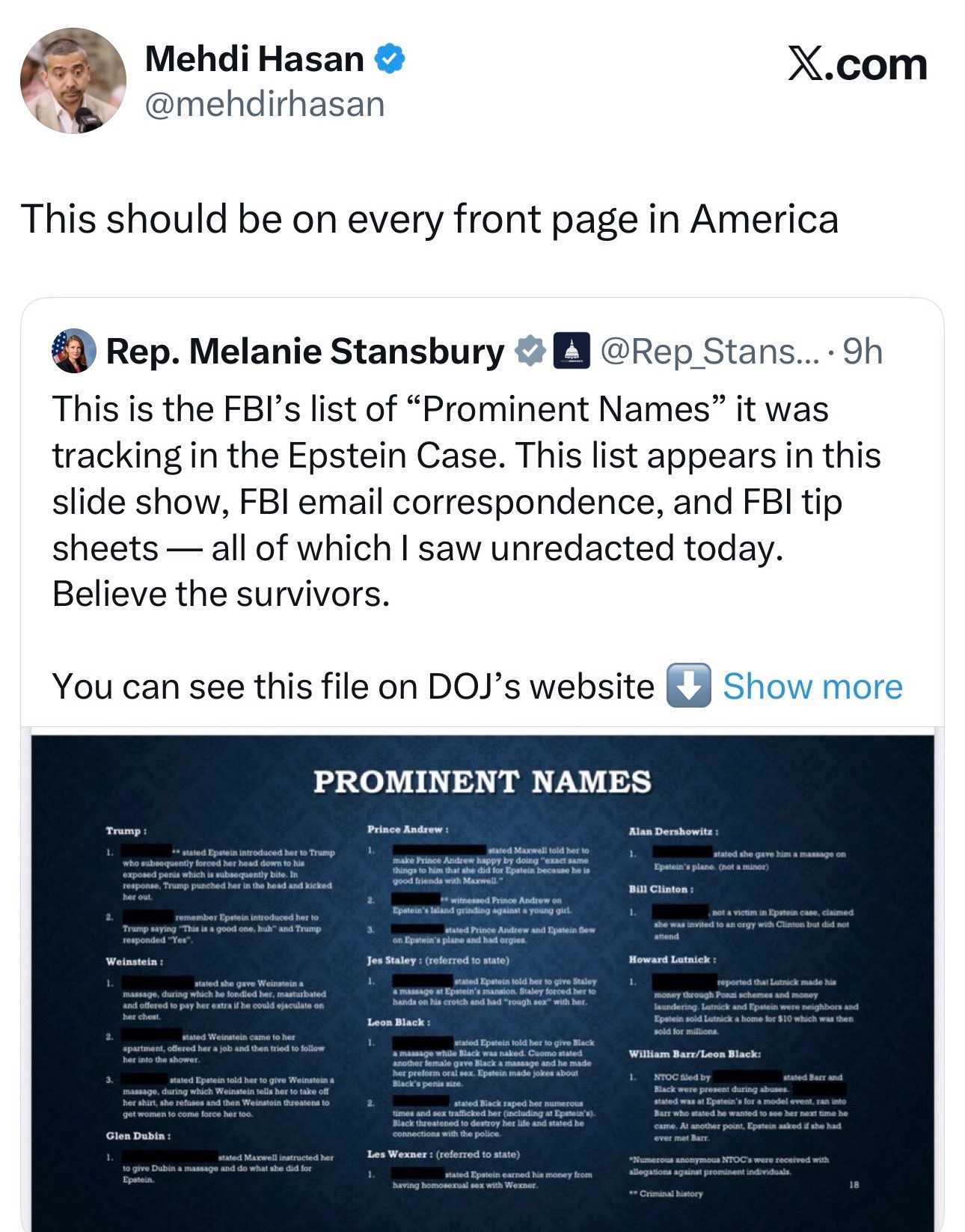Click the "This should be on every front page" text
Screen dimensions: 965x1232
[x=429, y=219]
